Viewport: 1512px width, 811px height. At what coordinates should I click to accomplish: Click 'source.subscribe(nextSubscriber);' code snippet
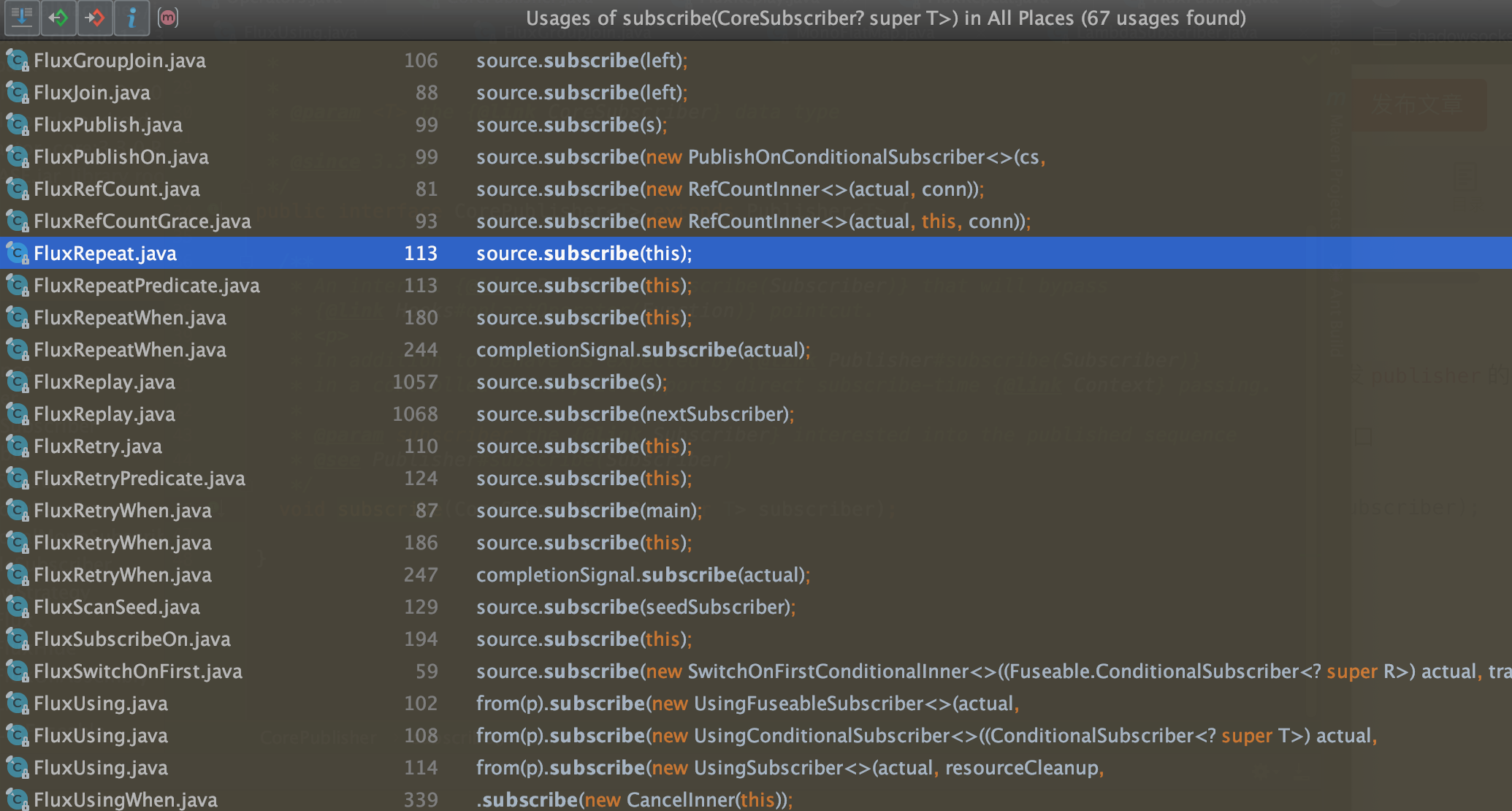click(635, 414)
